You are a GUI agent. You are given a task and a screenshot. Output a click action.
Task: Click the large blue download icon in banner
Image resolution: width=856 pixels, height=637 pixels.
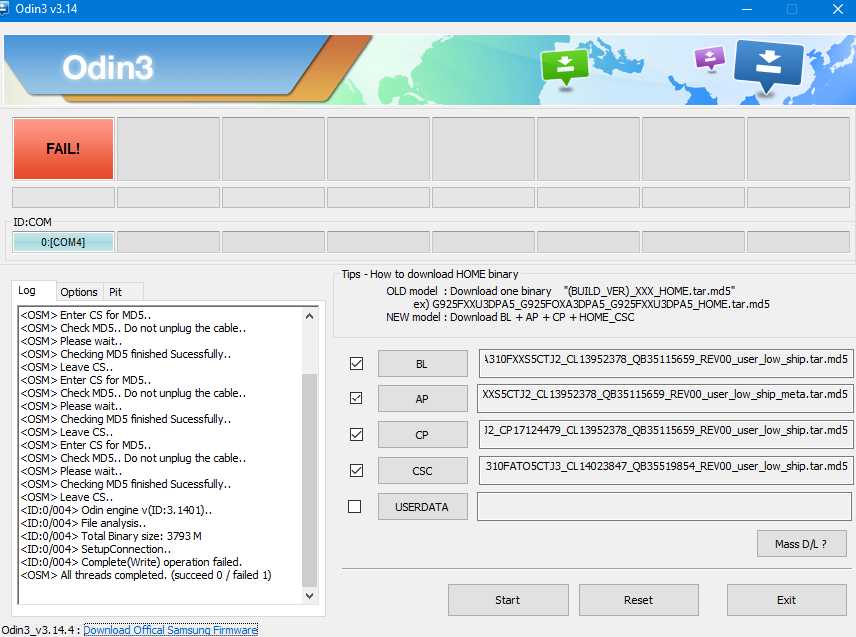[769, 66]
